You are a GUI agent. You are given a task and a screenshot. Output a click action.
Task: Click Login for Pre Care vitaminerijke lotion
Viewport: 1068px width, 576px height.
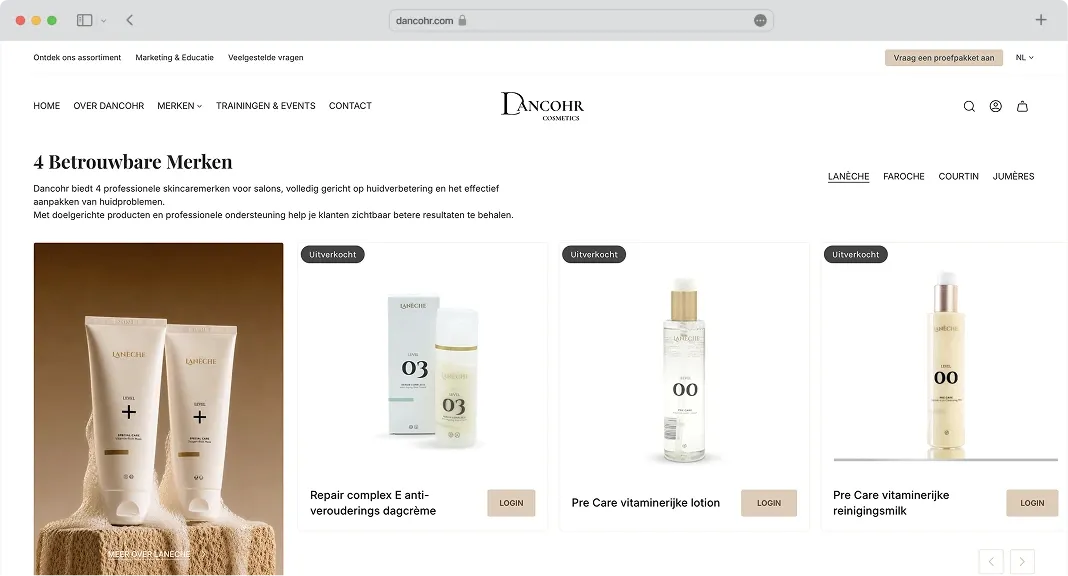[x=769, y=503]
